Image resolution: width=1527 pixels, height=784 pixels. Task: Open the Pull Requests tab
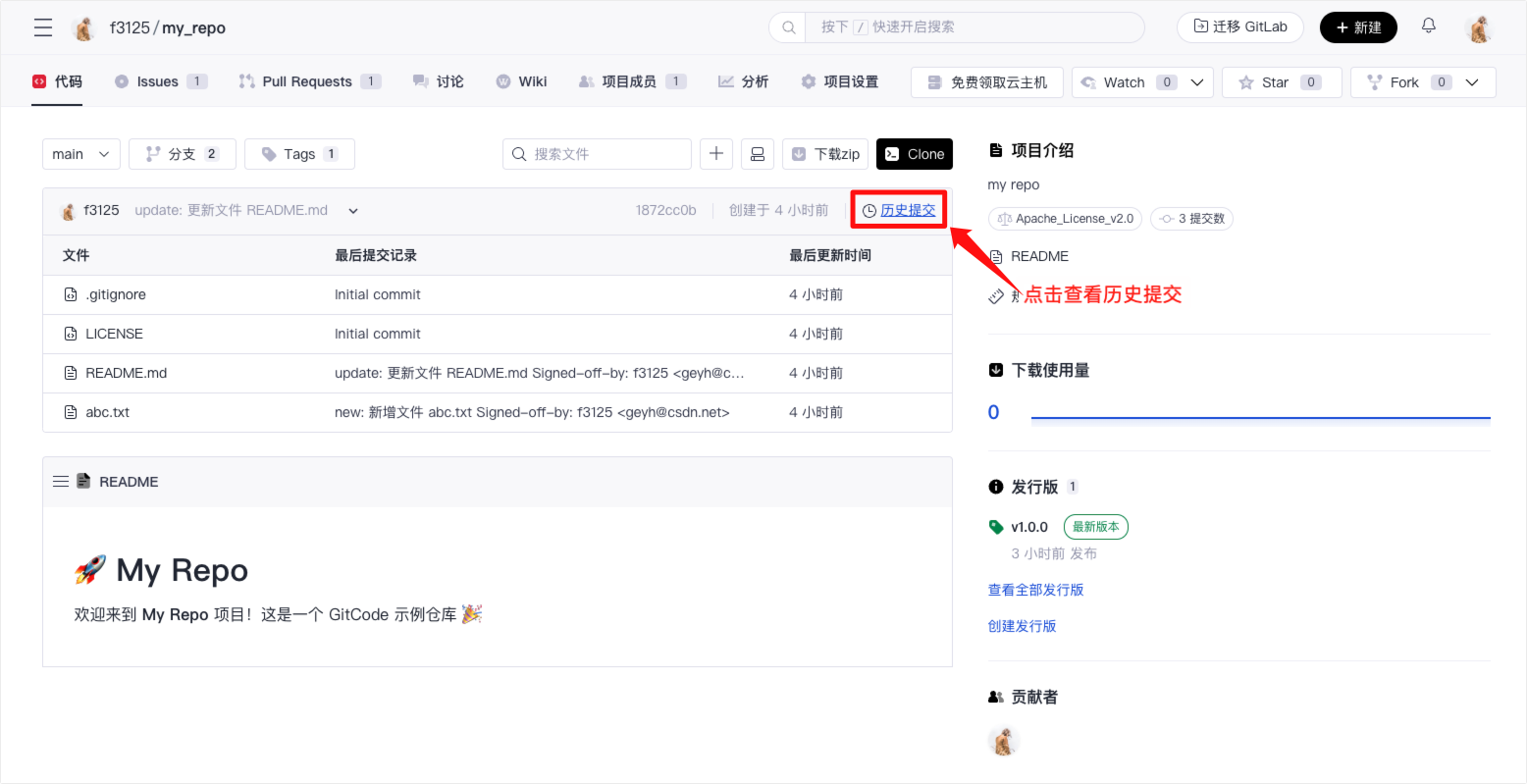coord(307,81)
